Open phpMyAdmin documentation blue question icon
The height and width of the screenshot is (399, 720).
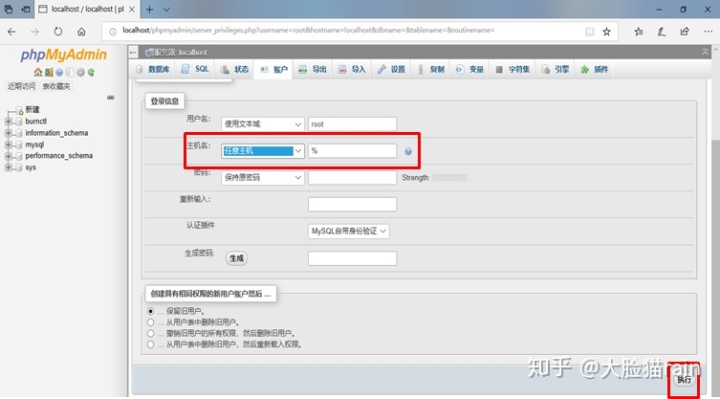59,72
